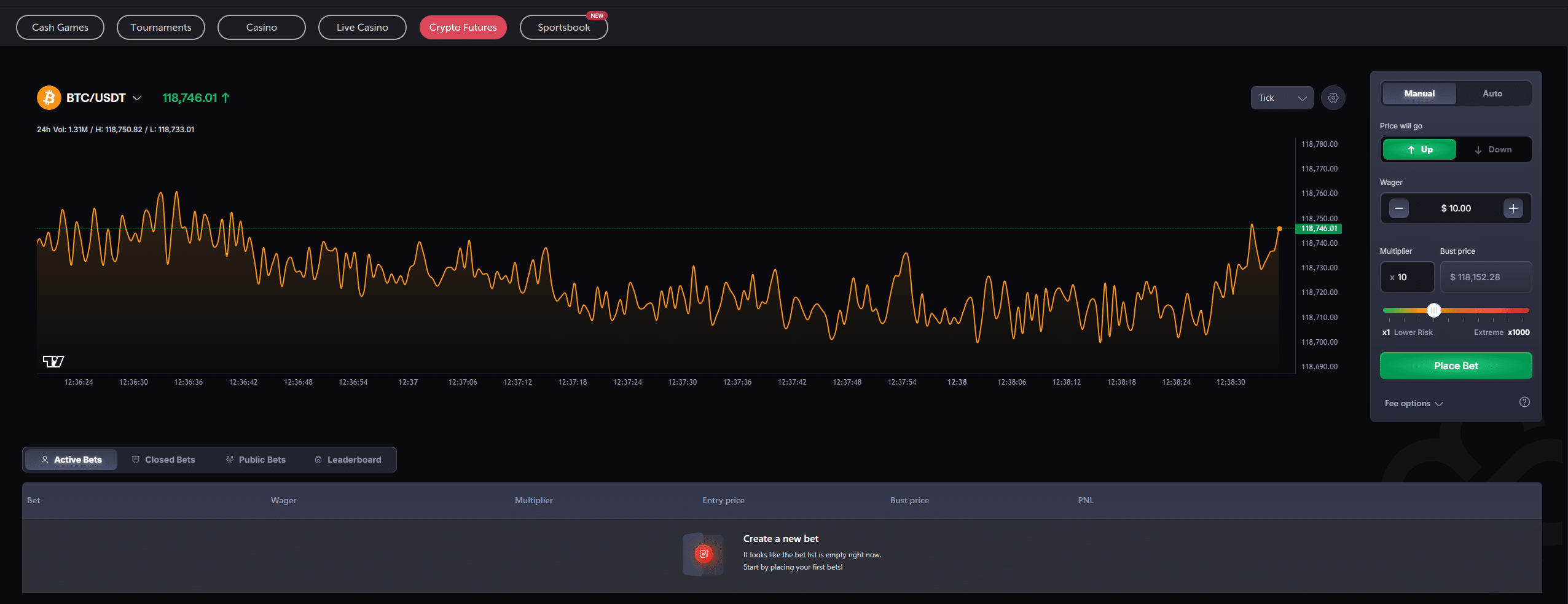
Task: Click the TradingView logo on the chart
Action: (x=53, y=361)
